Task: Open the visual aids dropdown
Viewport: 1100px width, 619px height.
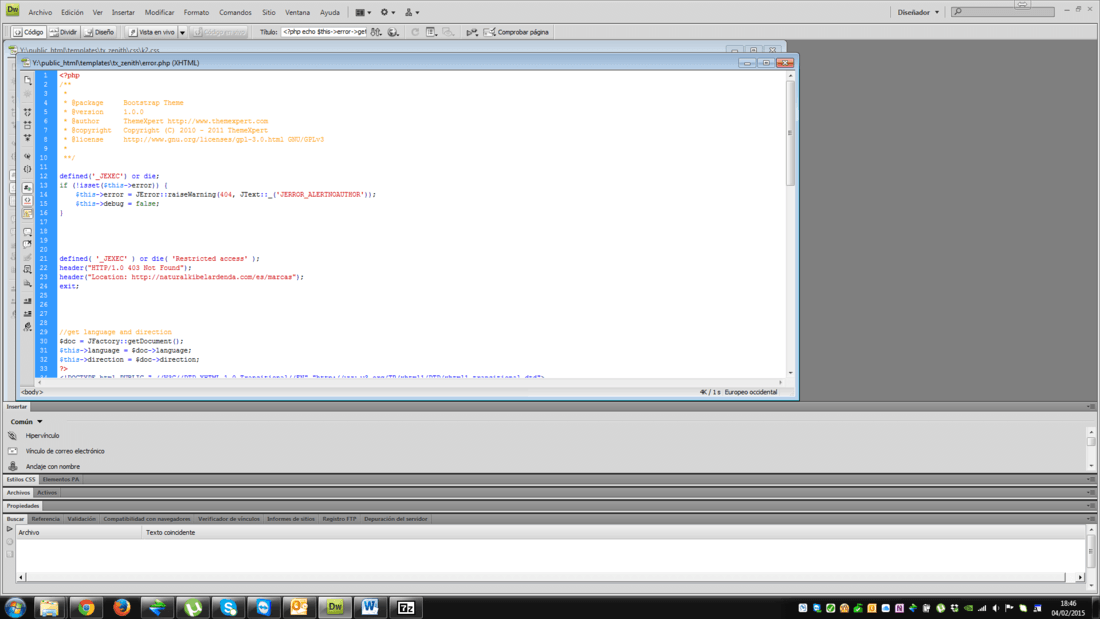Action: (x=448, y=32)
